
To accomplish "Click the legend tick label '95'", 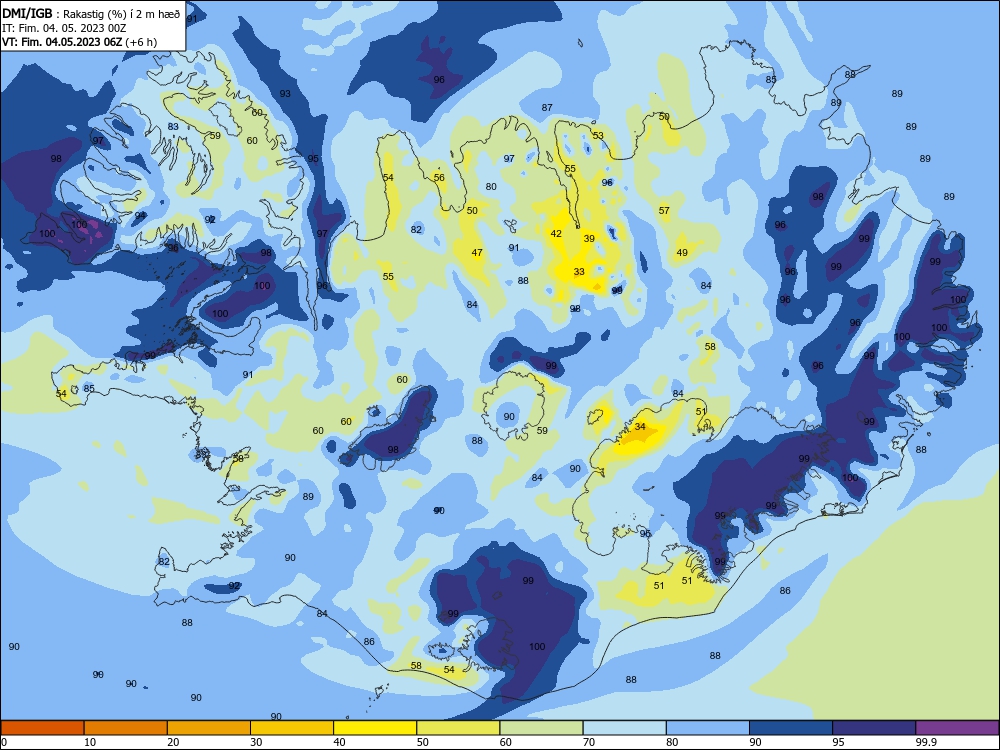I will tap(838, 742).
